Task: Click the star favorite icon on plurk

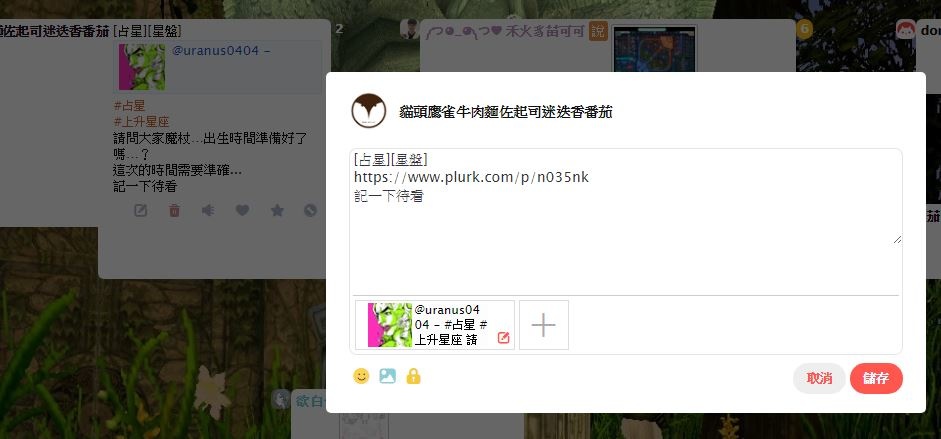Action: [277, 211]
